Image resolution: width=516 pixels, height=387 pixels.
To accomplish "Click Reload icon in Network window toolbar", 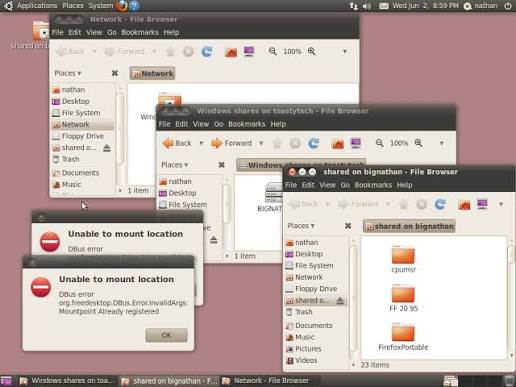I will pyautogui.click(x=207, y=51).
